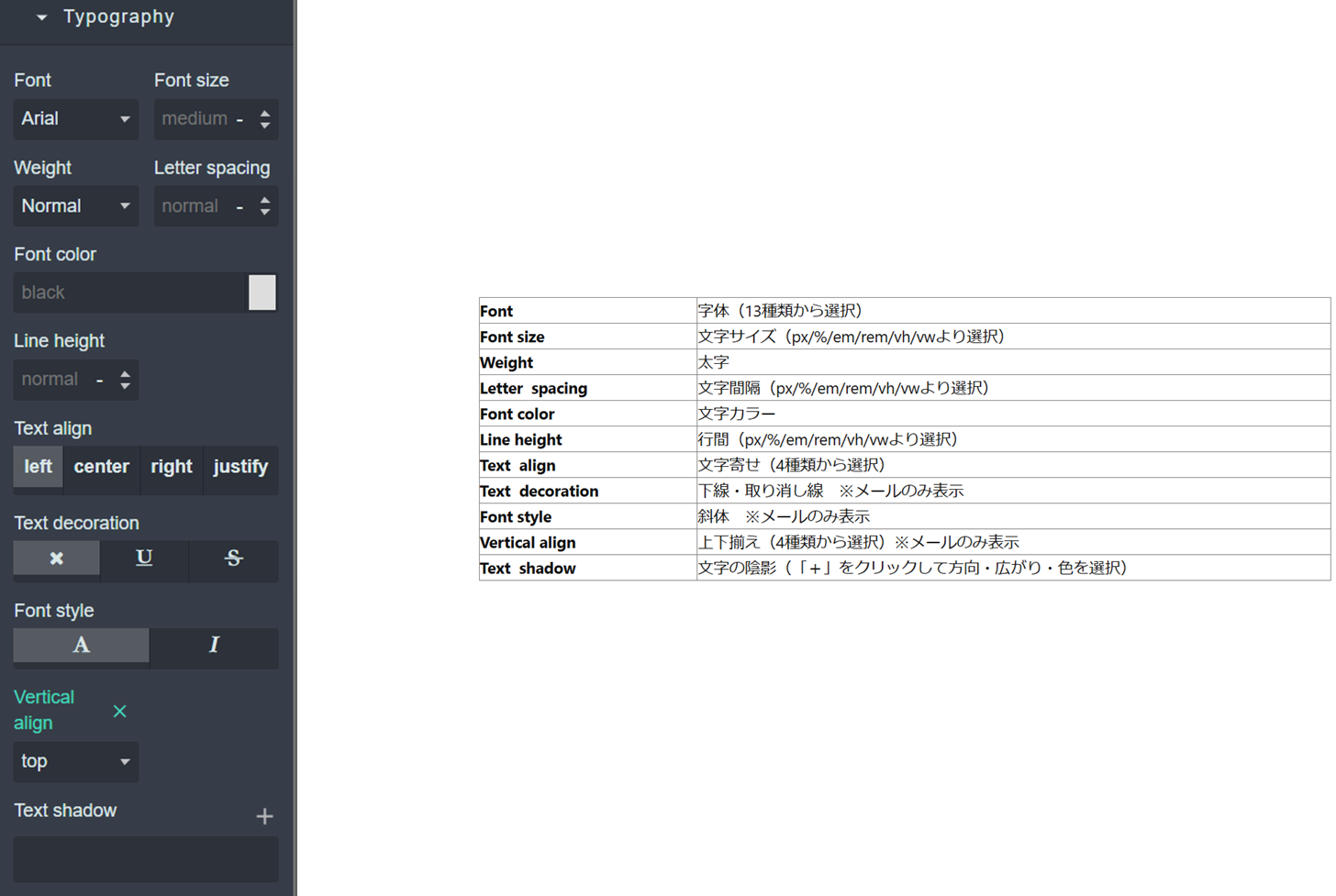Click the Line height stepper arrows

tap(125, 380)
